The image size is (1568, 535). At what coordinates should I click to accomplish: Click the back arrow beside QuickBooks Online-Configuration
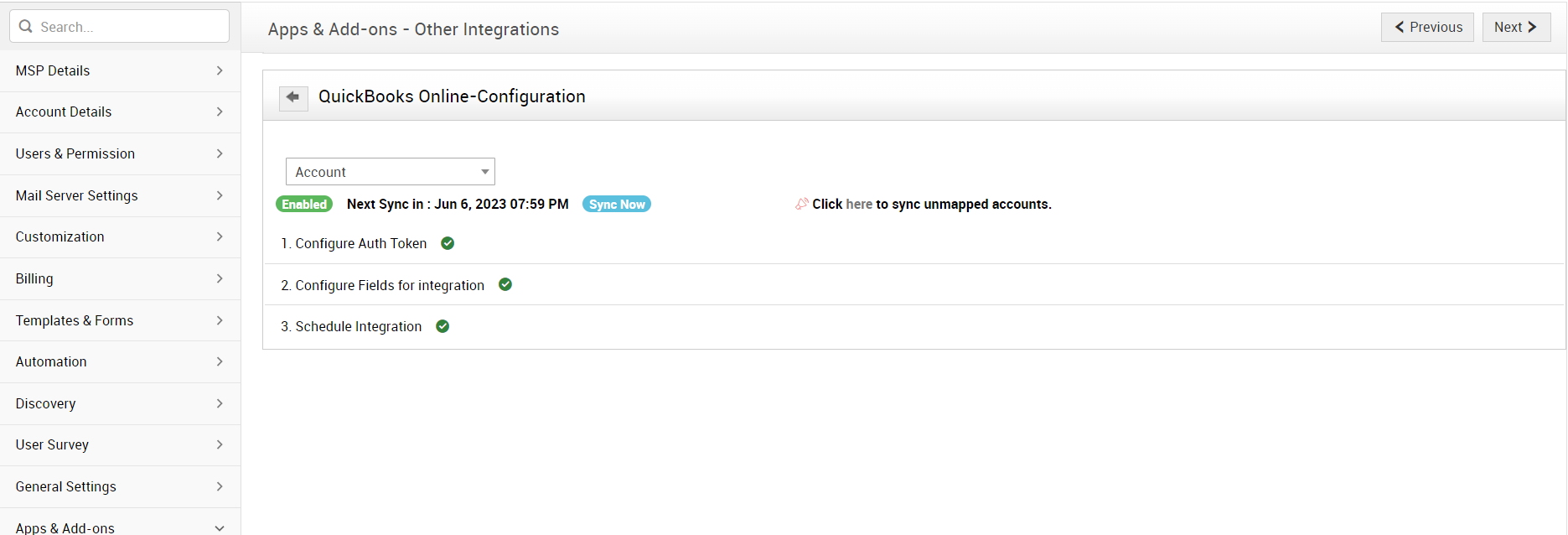tap(293, 97)
